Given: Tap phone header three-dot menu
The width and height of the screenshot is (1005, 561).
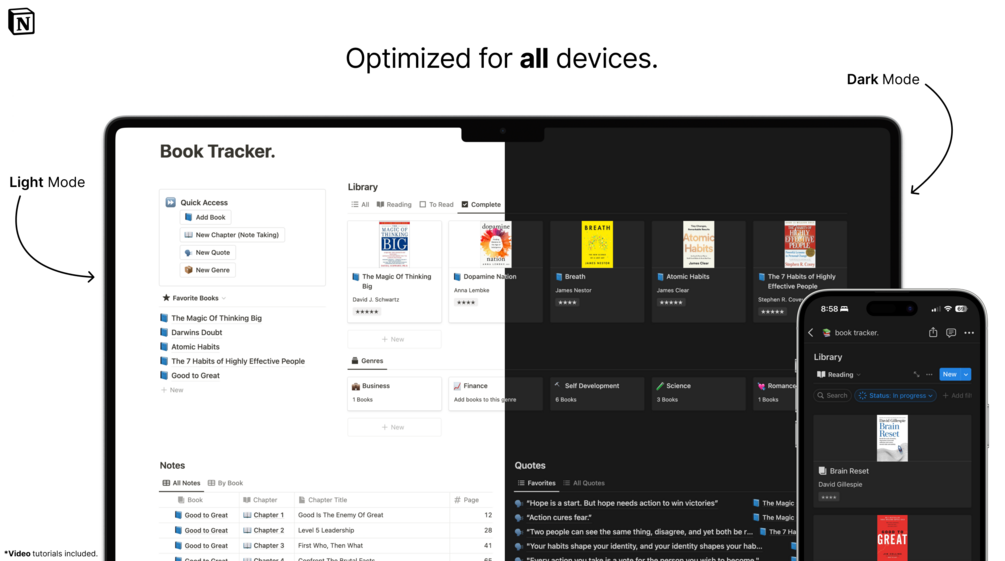Looking at the screenshot, I should click(x=968, y=333).
